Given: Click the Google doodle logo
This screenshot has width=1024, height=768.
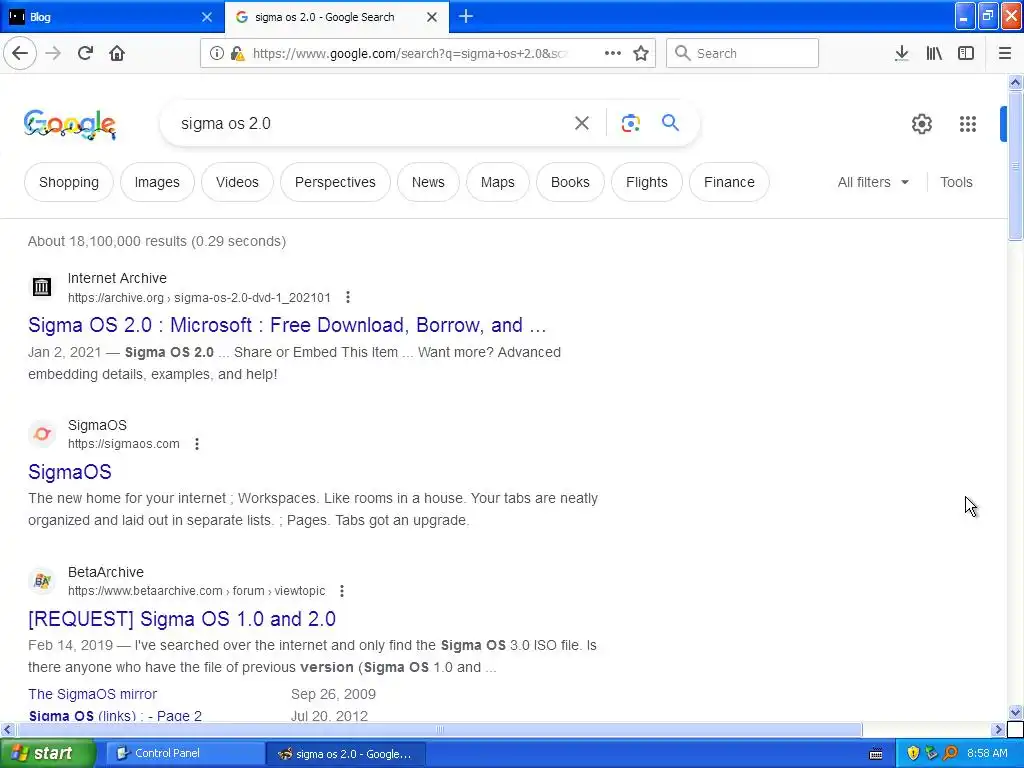Looking at the screenshot, I should [70, 124].
